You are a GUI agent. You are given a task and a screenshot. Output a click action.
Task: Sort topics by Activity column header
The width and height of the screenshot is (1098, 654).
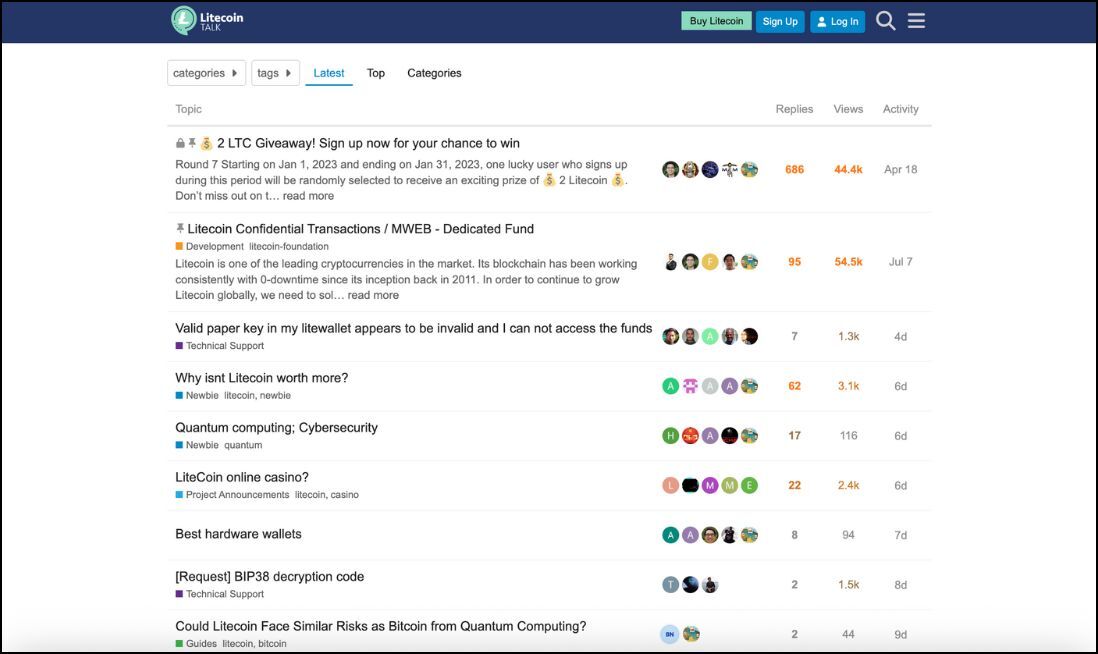click(x=901, y=109)
